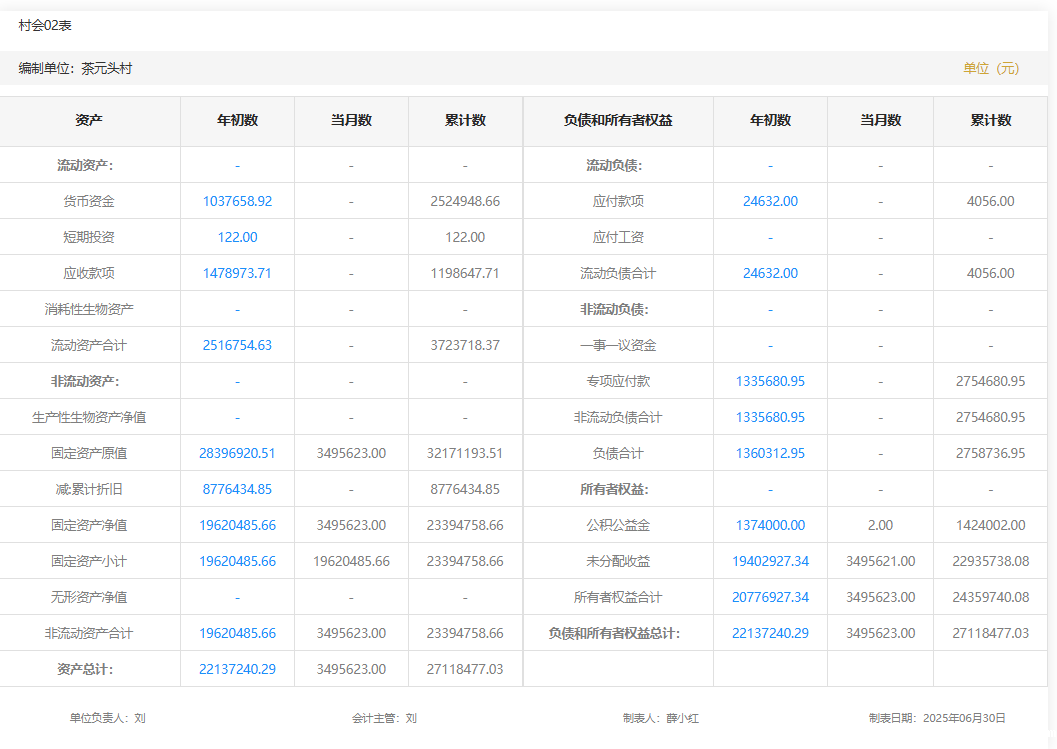Select the 负债合计 value 1360312.95

coord(770,453)
